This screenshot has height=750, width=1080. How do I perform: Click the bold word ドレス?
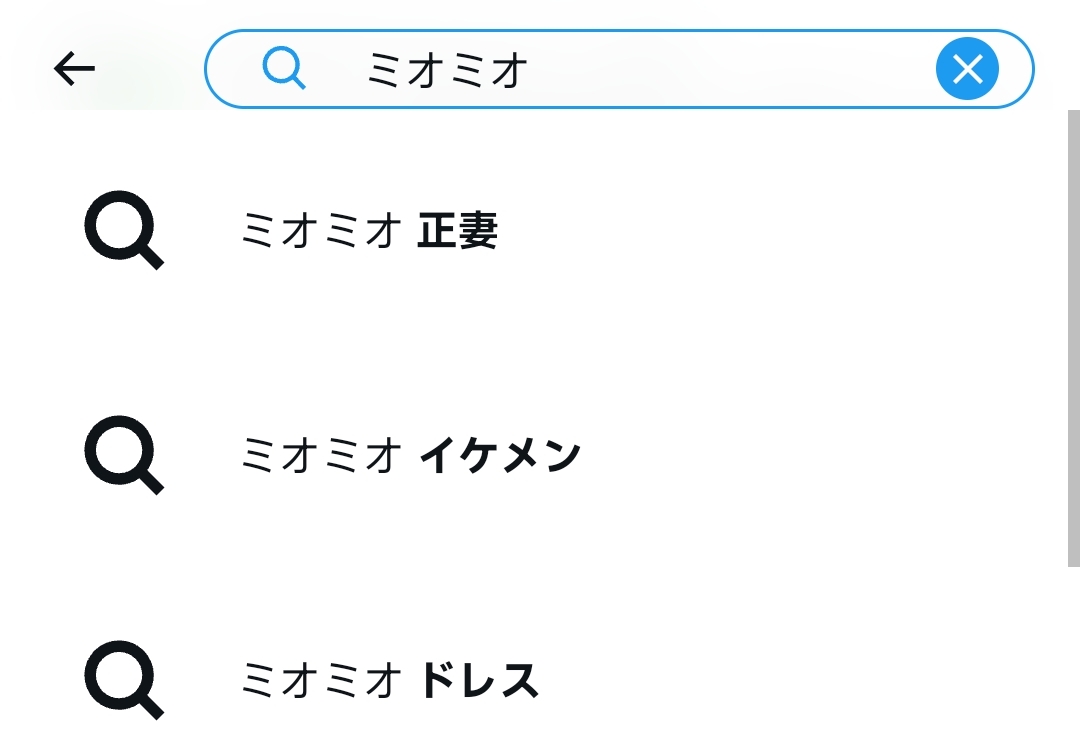pos(479,680)
